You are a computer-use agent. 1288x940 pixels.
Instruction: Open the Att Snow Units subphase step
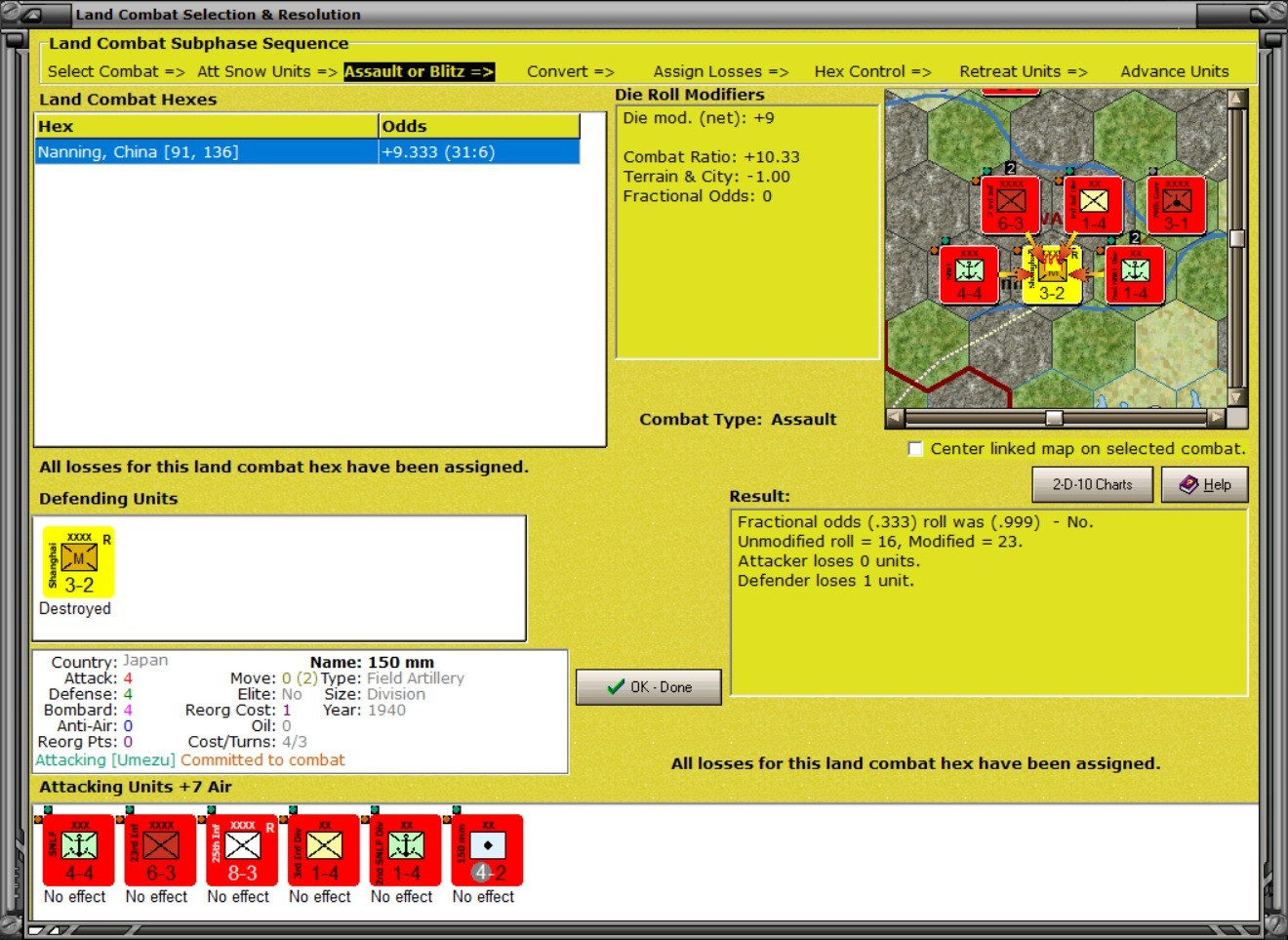click(x=267, y=71)
